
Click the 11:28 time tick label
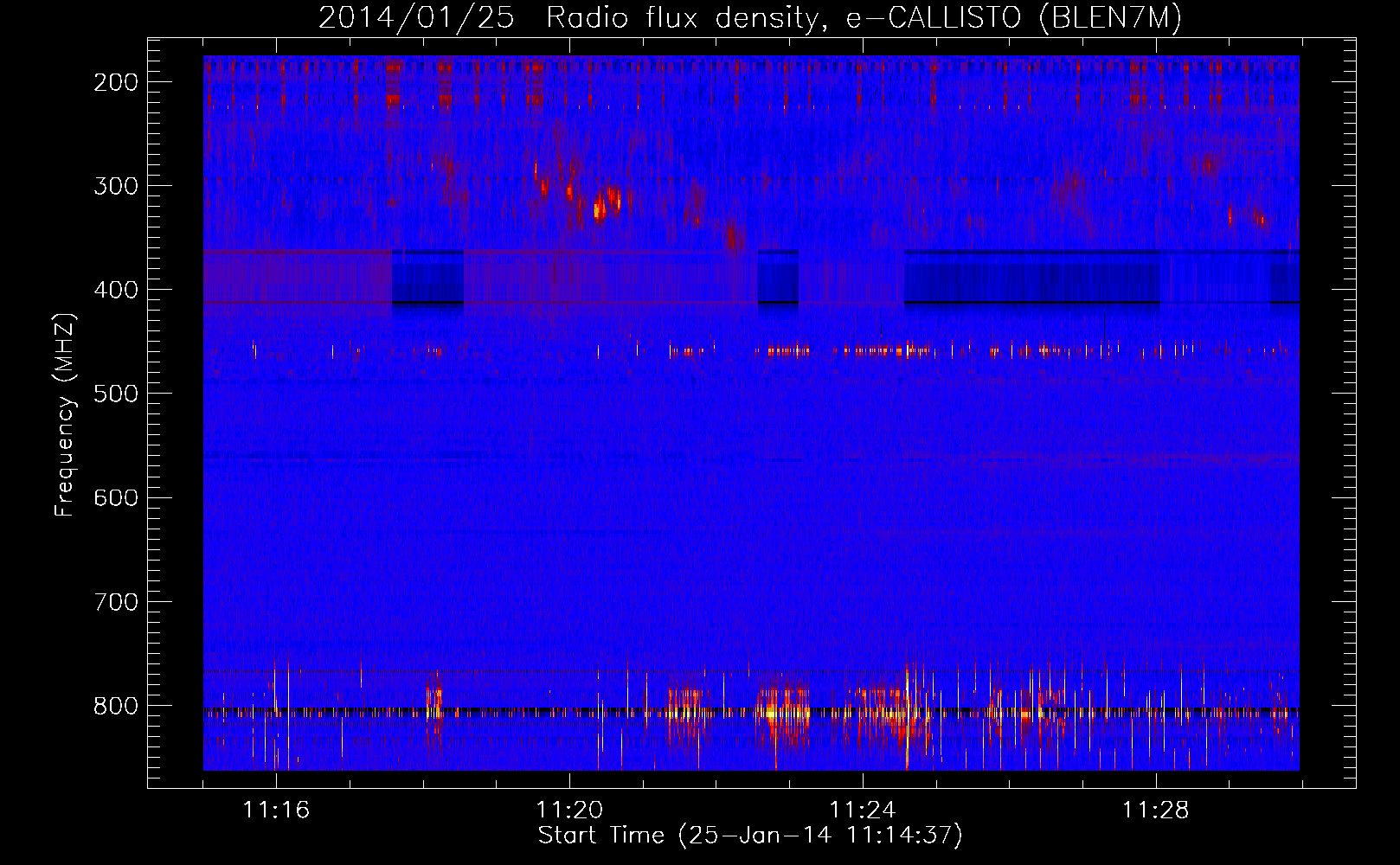(1156, 810)
